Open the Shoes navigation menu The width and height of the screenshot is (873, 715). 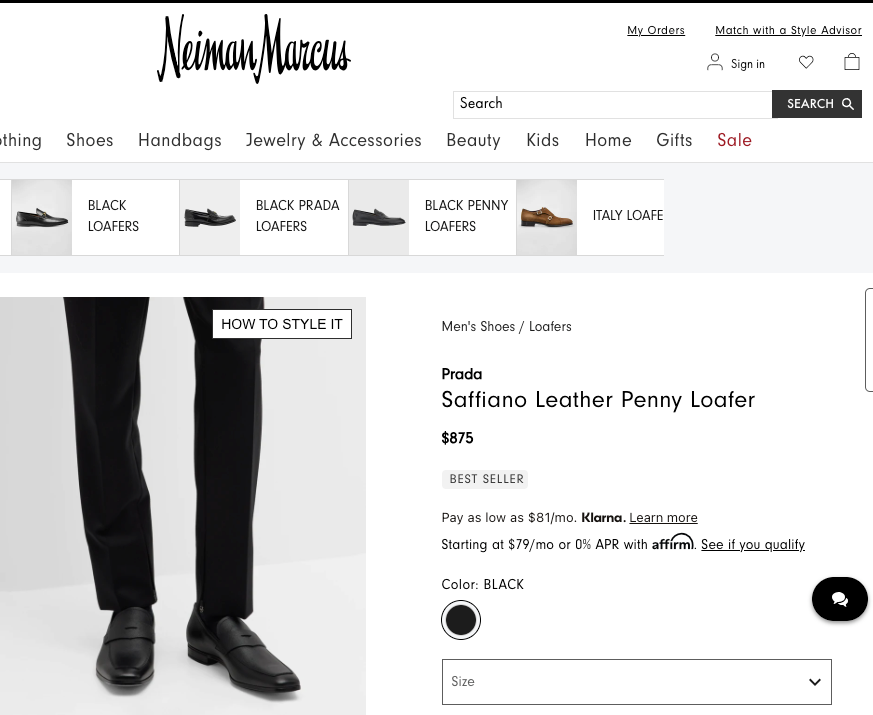click(x=89, y=141)
